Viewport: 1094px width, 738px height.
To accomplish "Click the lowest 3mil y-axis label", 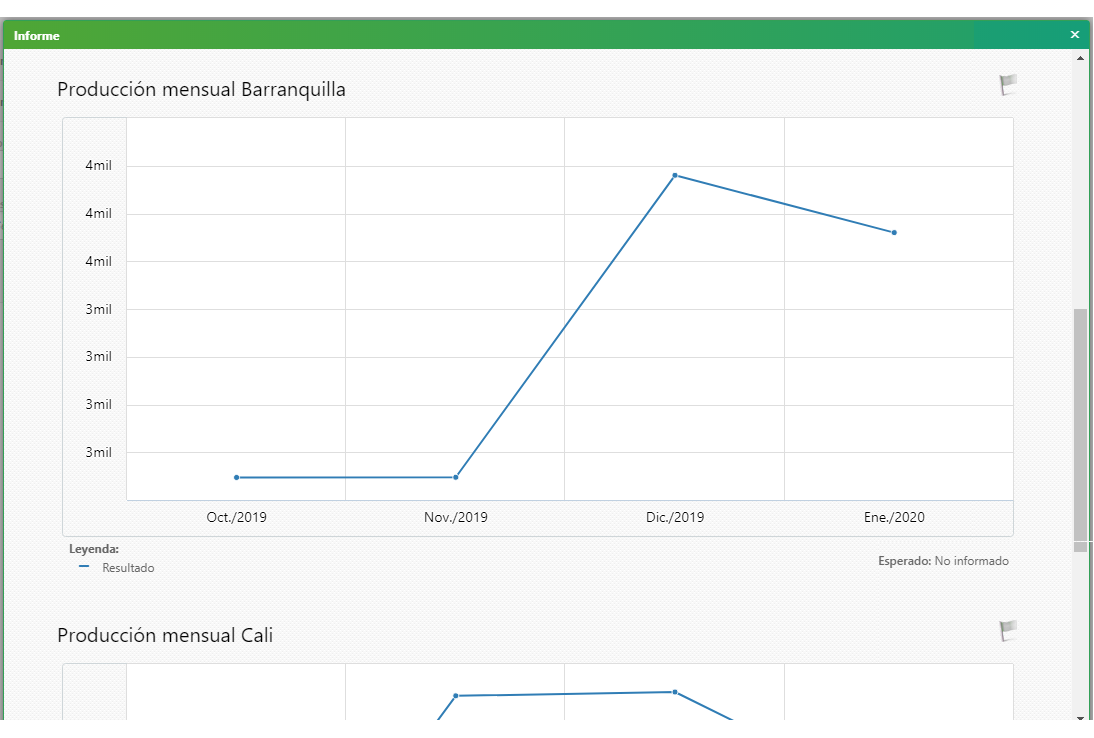I will 98,452.
